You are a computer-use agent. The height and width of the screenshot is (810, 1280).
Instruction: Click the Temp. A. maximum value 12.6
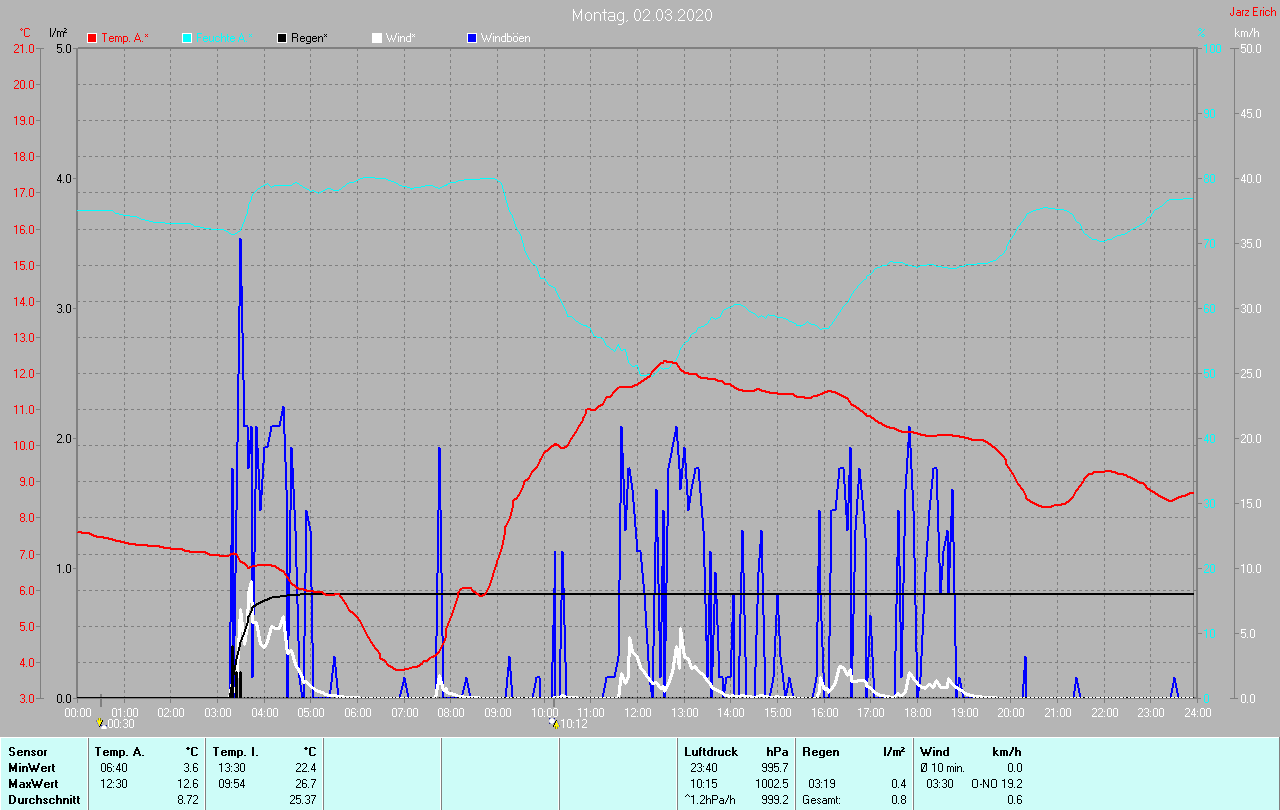pos(187,784)
